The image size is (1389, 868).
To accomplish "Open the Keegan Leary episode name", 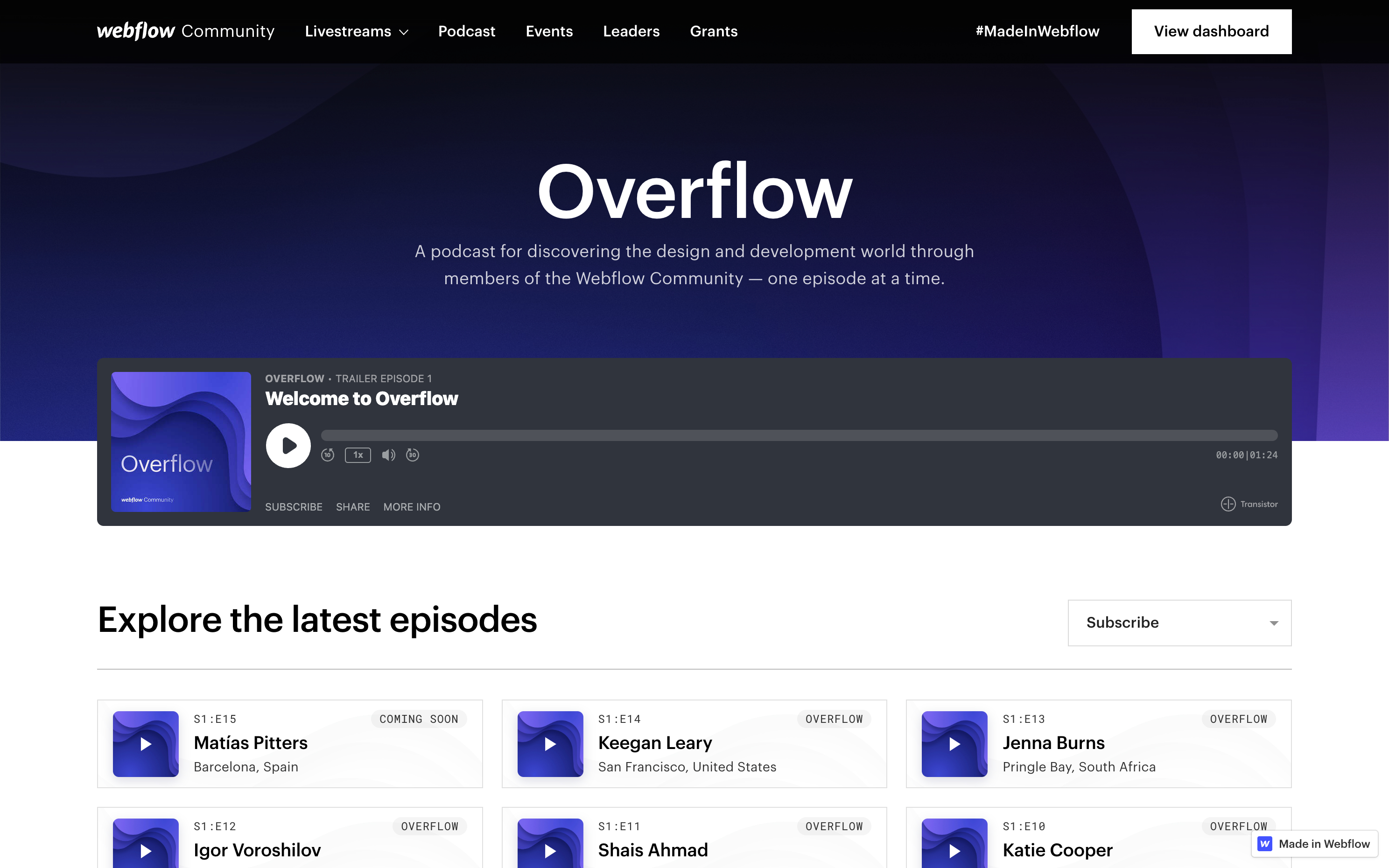I will [x=655, y=743].
